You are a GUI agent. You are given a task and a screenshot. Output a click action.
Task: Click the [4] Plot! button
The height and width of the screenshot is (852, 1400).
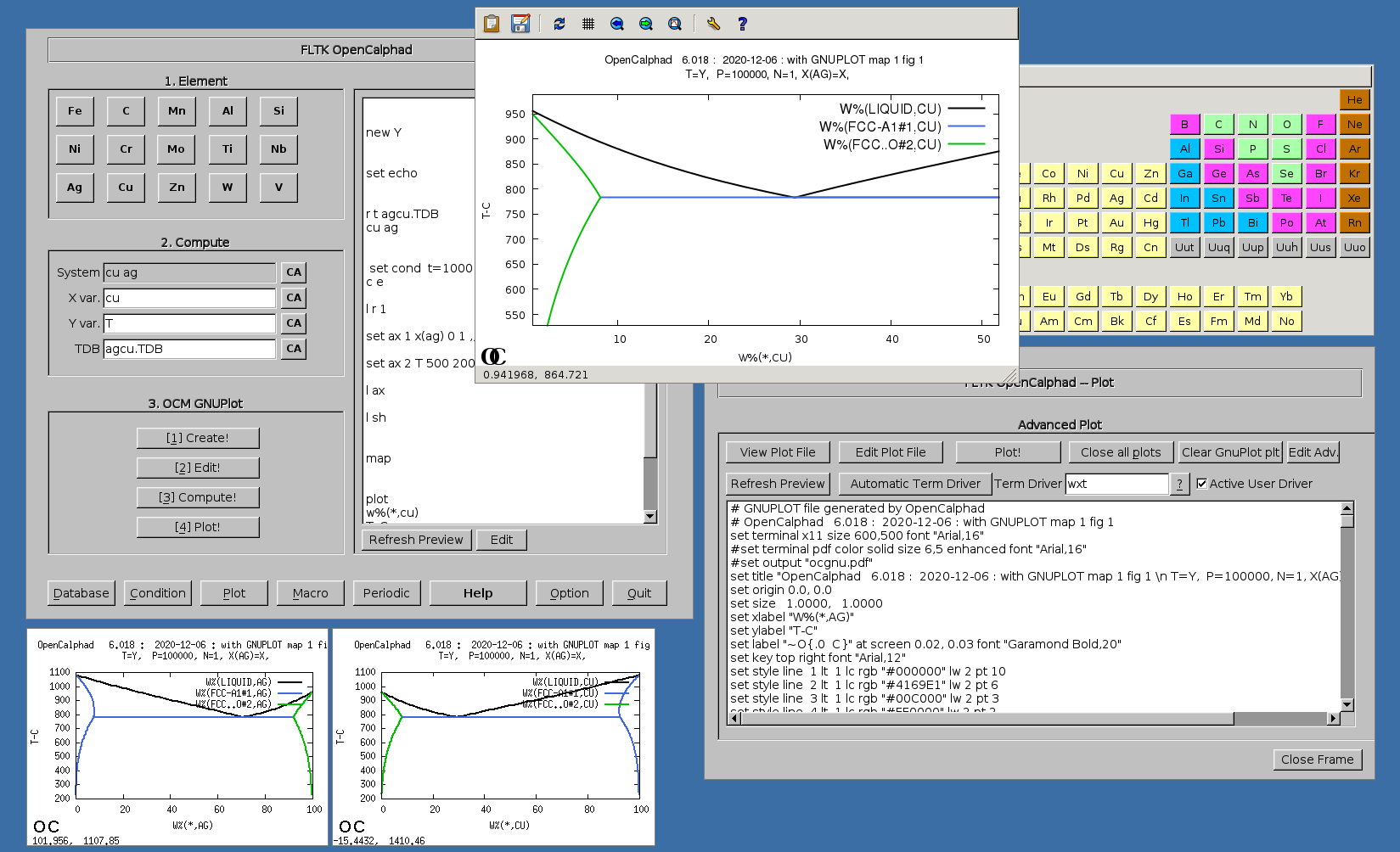(x=198, y=527)
